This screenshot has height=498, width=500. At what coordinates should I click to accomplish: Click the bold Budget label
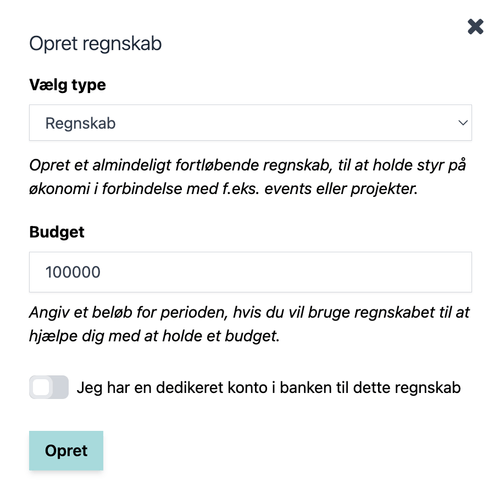click(57, 232)
